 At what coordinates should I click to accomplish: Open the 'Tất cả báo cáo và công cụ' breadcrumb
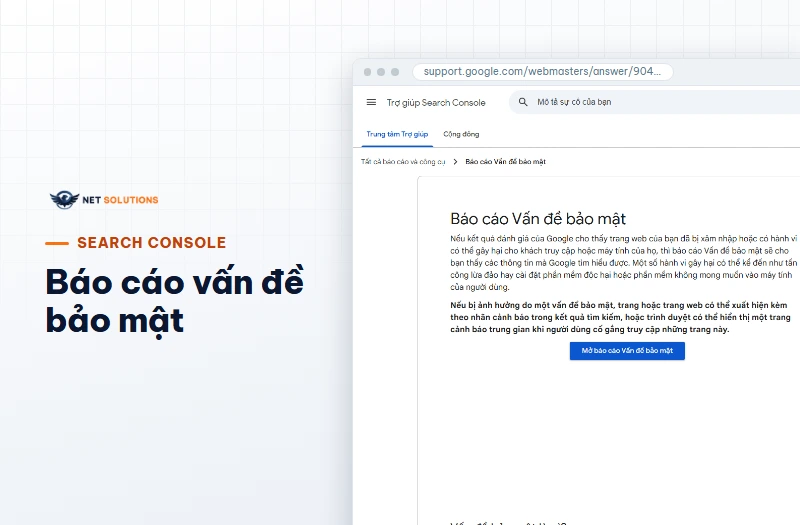pos(403,162)
